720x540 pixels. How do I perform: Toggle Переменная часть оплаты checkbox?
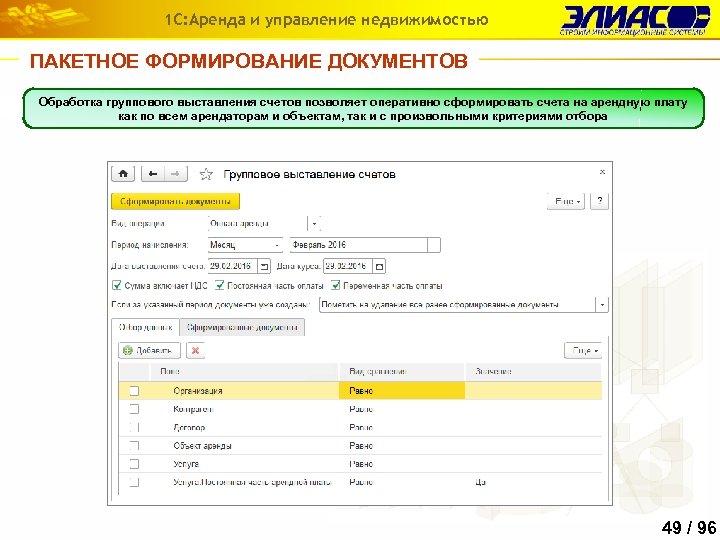click(336, 286)
